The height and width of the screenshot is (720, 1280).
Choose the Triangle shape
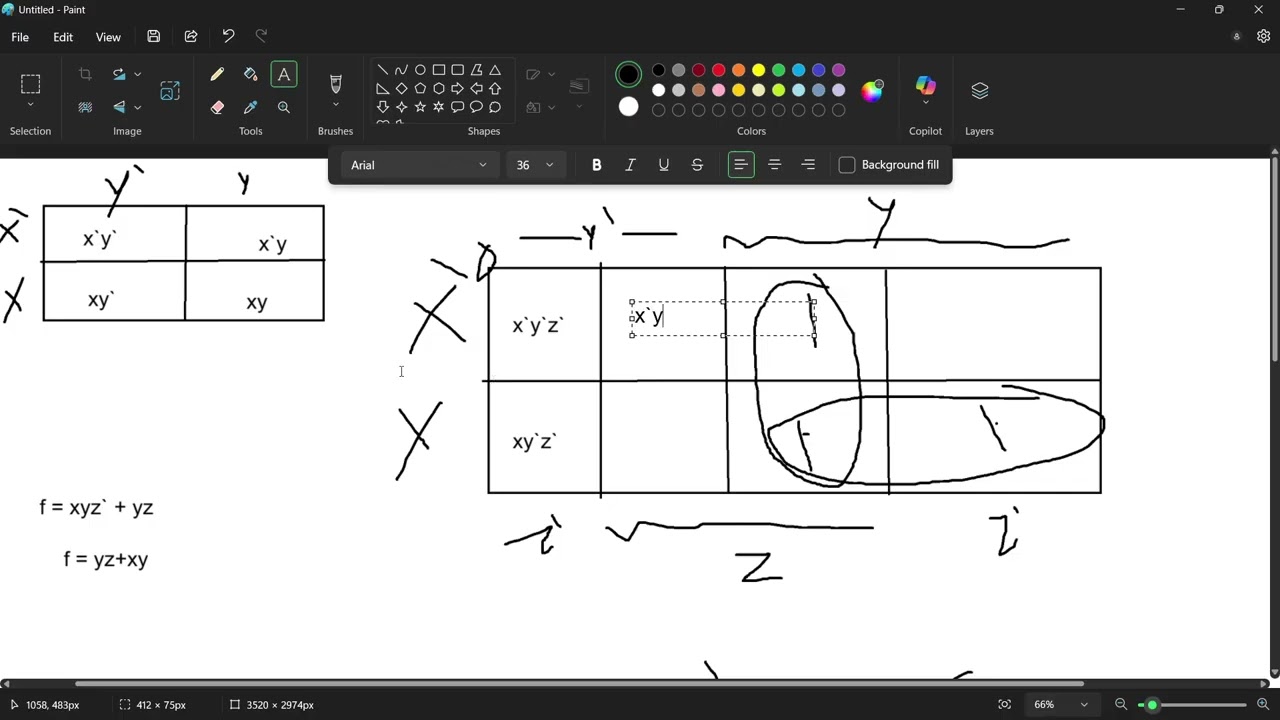point(495,70)
